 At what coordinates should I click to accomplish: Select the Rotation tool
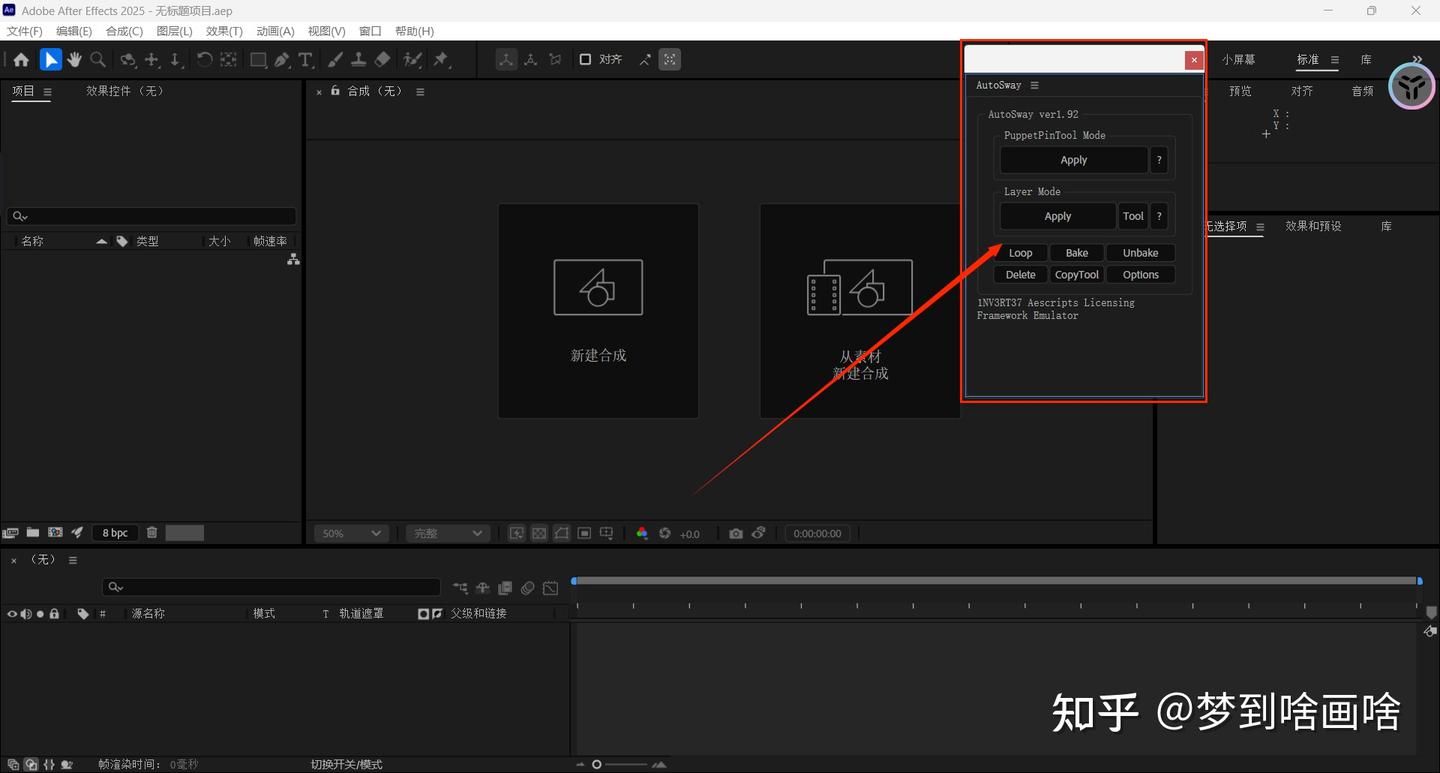coord(204,60)
